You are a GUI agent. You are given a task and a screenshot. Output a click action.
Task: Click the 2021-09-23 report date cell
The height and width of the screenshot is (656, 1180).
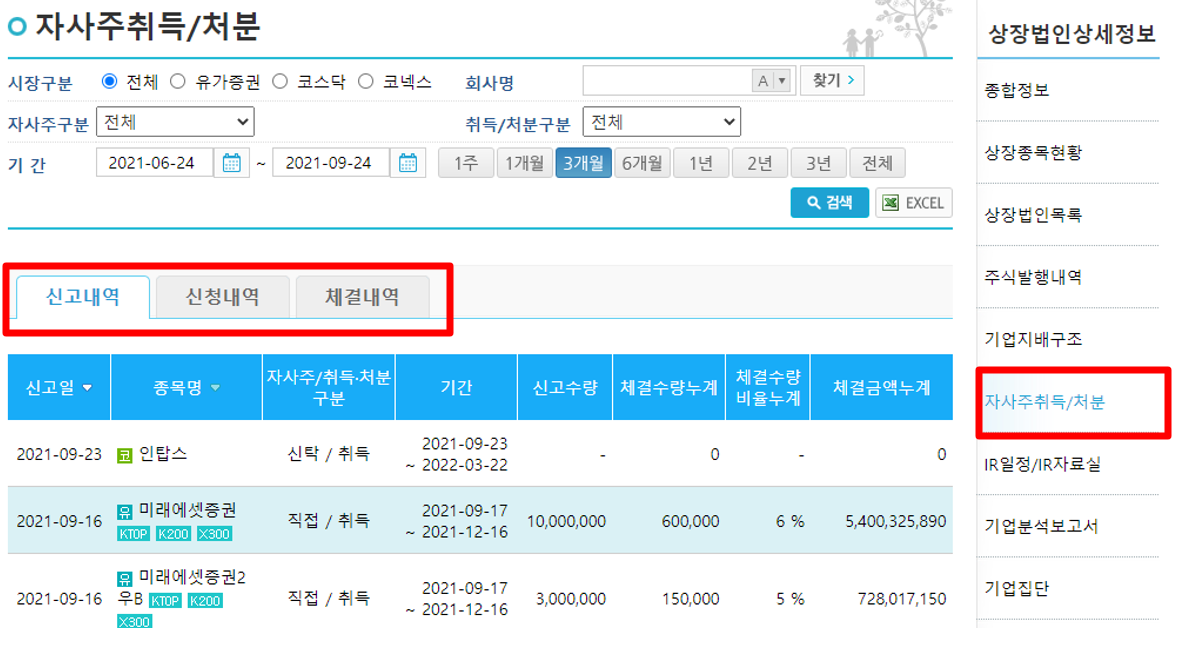[59, 454]
